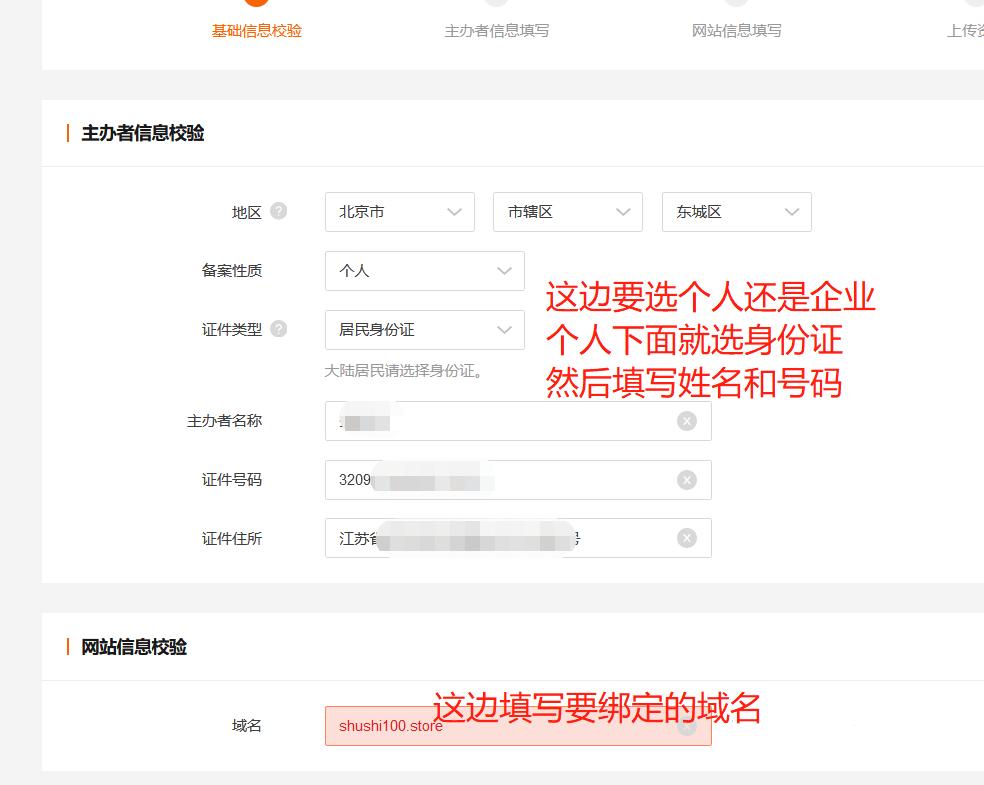Open the help tooltip beside 地区

tap(281, 210)
